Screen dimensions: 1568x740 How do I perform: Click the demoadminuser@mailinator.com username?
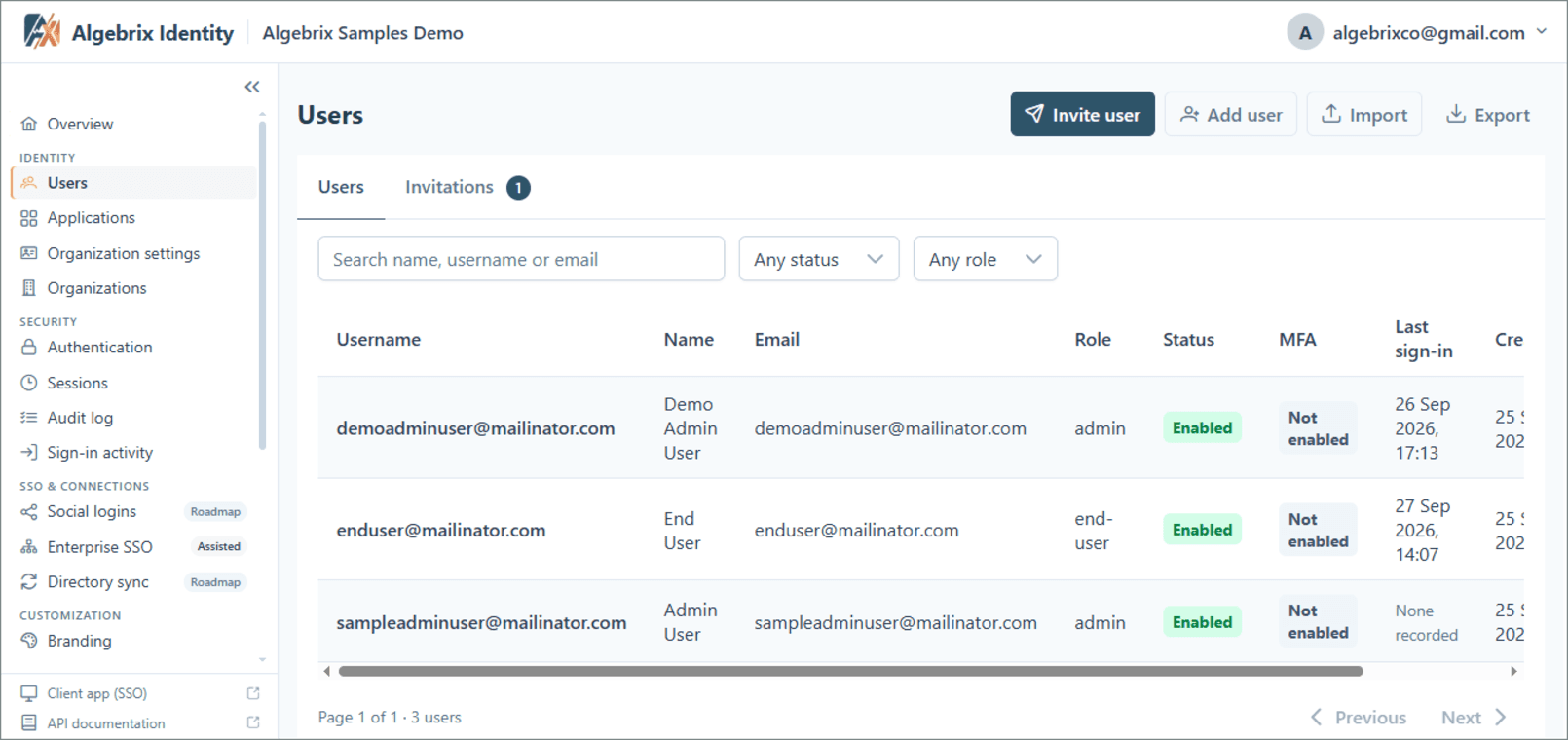pyautogui.click(x=475, y=428)
